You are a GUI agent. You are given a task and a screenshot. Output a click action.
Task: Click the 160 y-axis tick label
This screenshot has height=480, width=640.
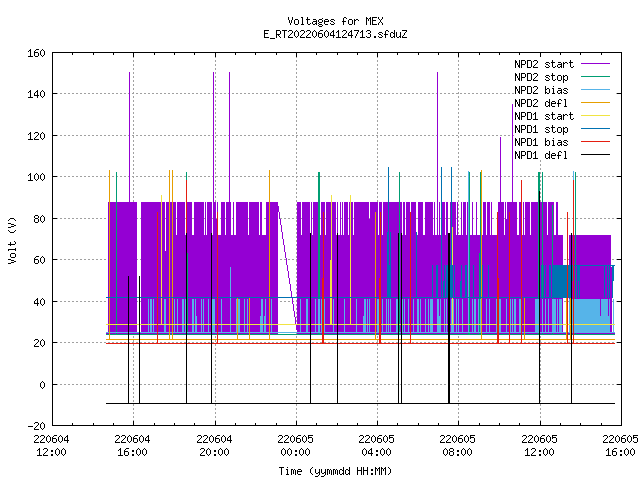(36, 53)
